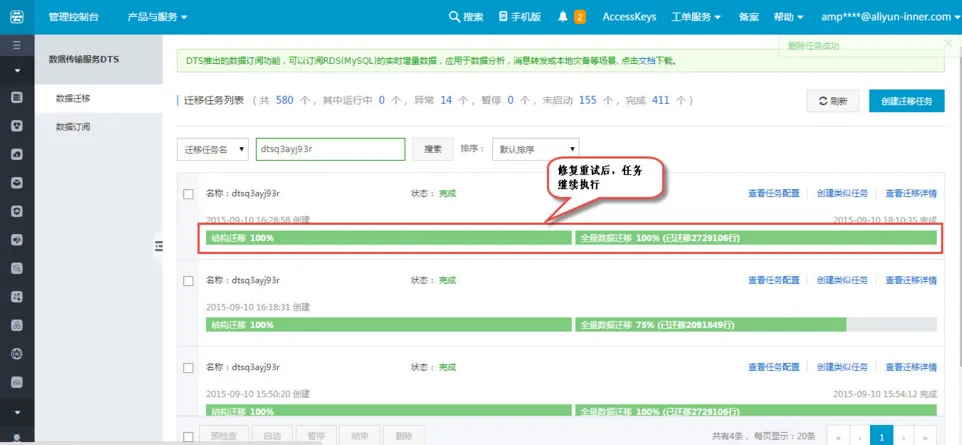This screenshot has width=962, height=445.
Task: Click the search magnifier icon in the top bar
Action: pyautogui.click(x=455, y=17)
